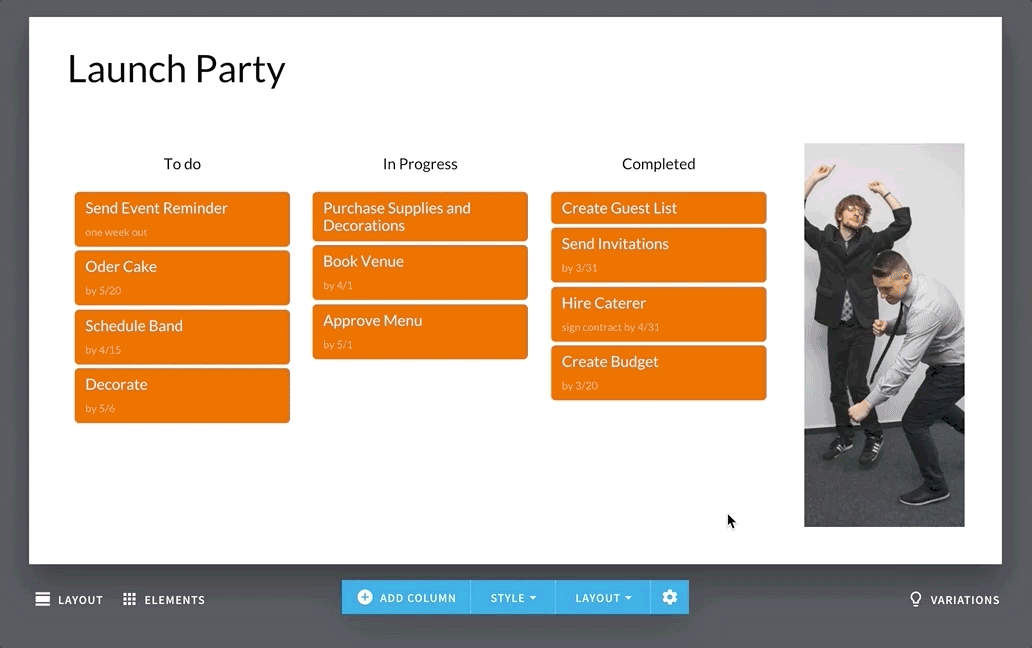Select the Launch Party slide title

176,69
